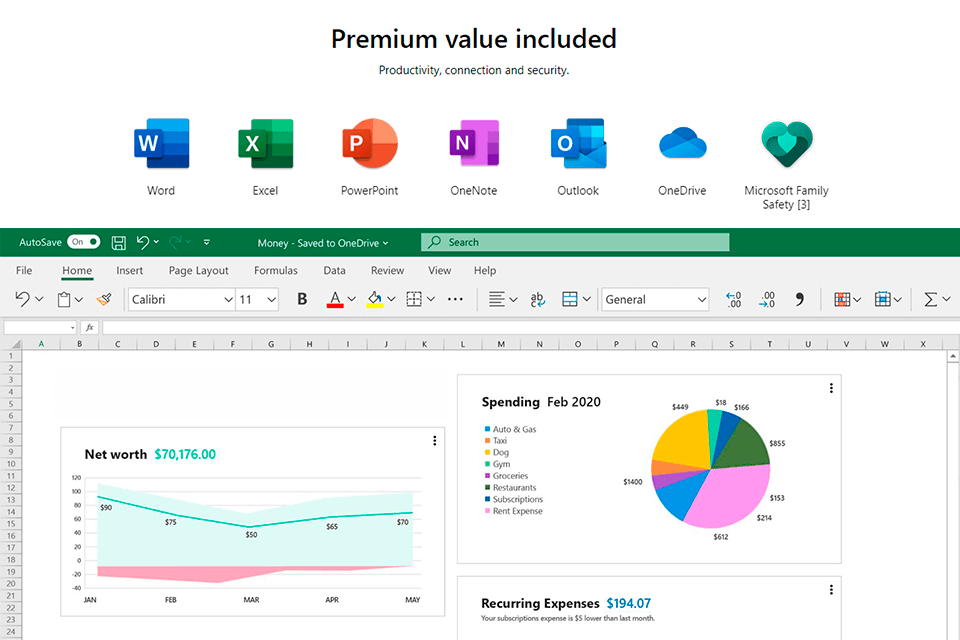Expand the Customize Quick Access Toolbar arrow
The image size is (960, 640).
tap(207, 243)
